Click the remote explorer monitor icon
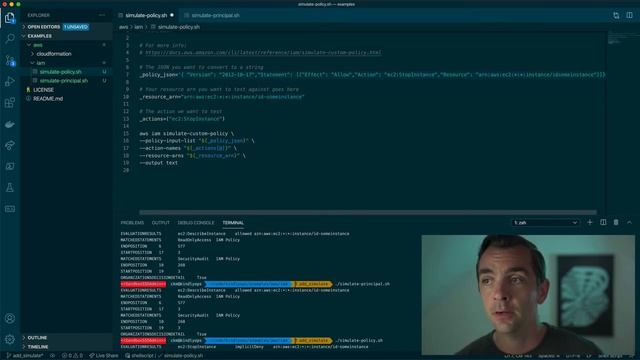The height and width of the screenshot is (360, 640). (x=10, y=167)
